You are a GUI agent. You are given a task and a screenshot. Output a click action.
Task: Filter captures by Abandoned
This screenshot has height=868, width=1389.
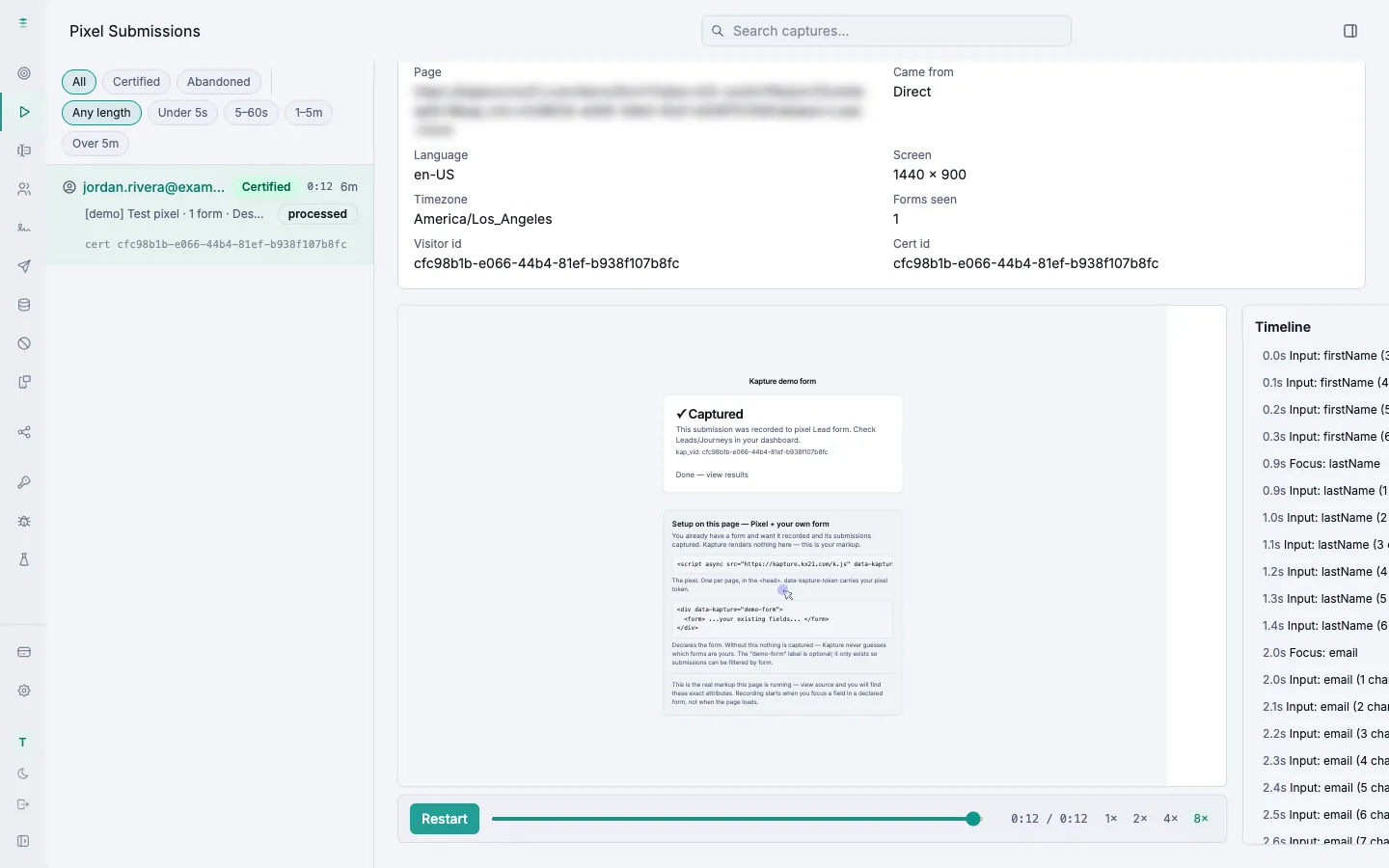[x=219, y=82]
